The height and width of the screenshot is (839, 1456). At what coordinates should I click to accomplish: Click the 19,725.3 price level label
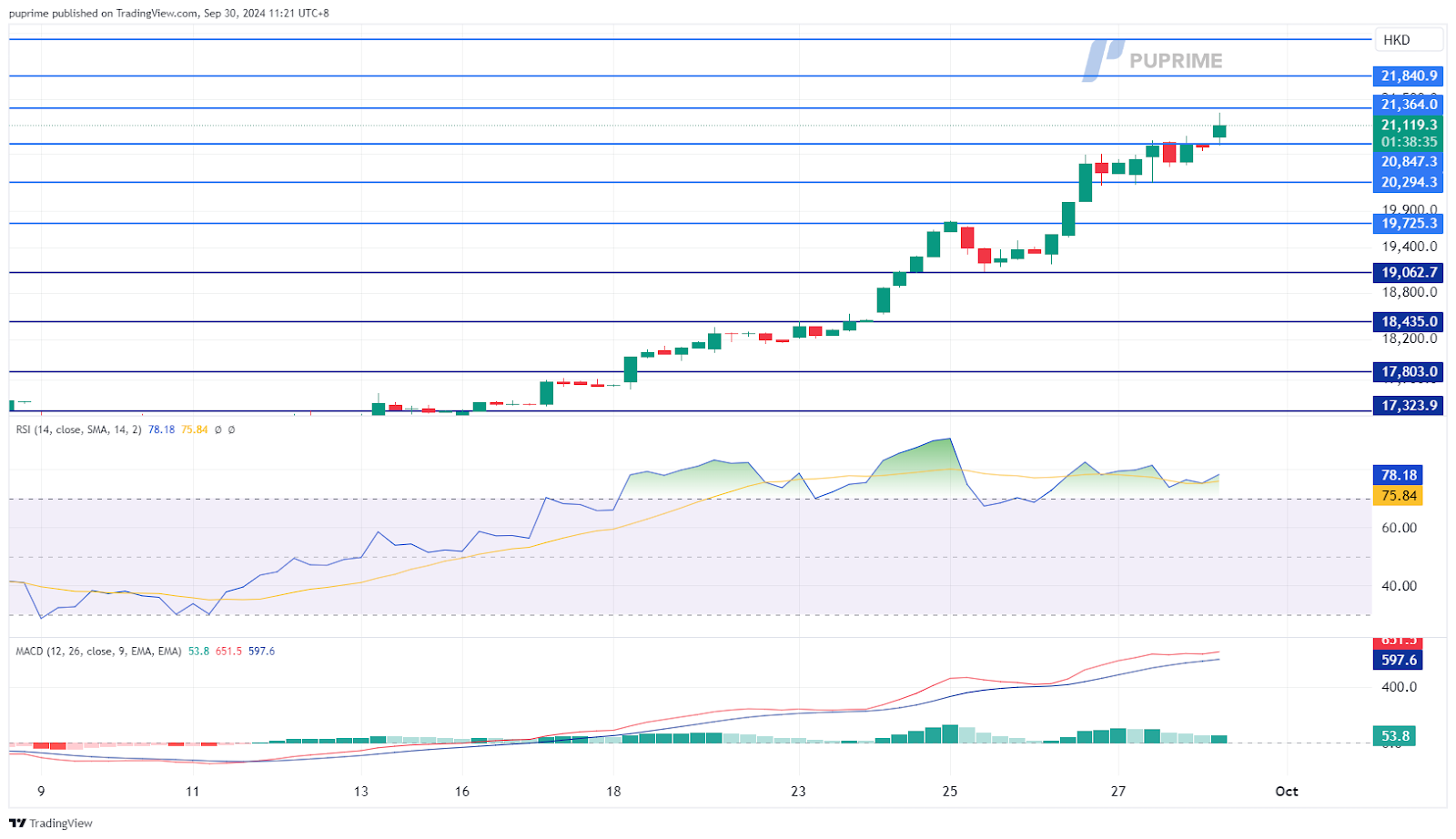click(1409, 223)
